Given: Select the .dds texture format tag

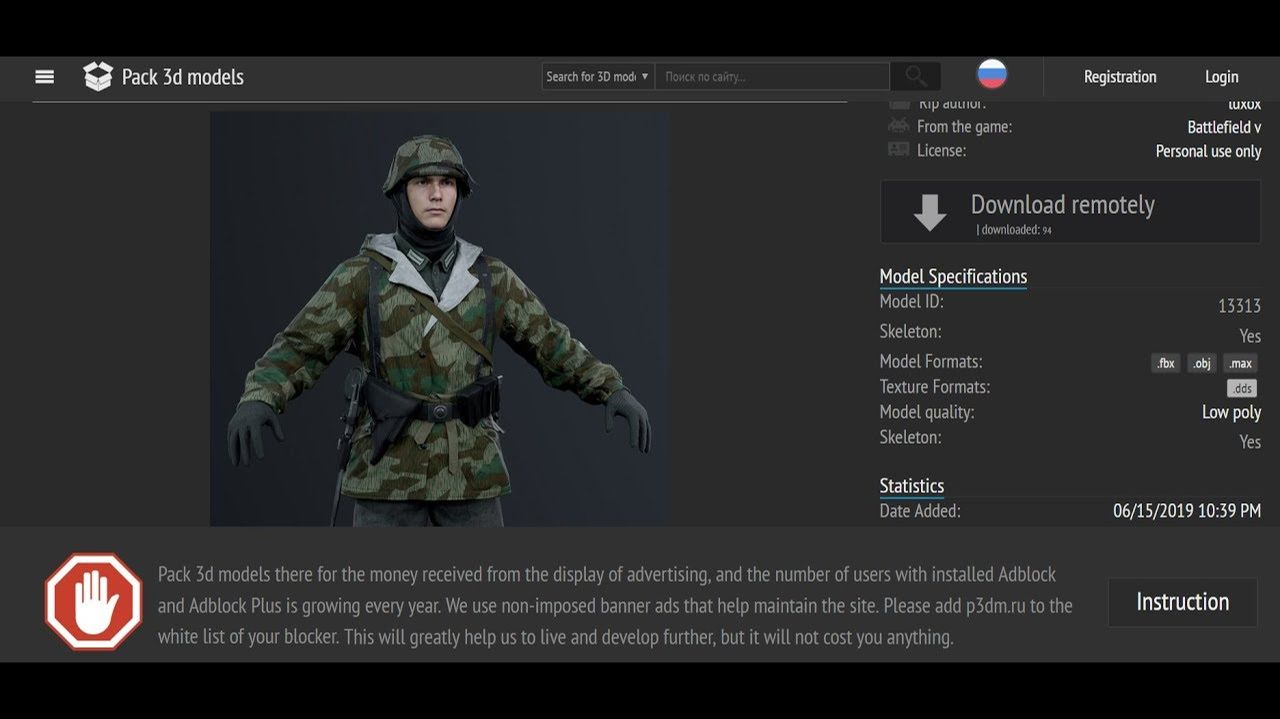Looking at the screenshot, I should pos(1242,389).
